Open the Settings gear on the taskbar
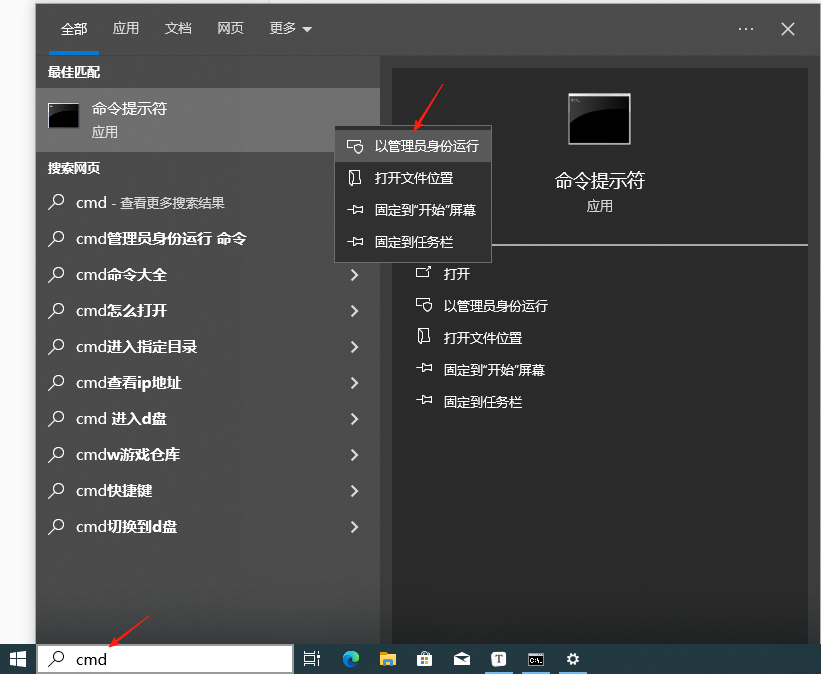Image resolution: width=821 pixels, height=674 pixels. [573, 658]
